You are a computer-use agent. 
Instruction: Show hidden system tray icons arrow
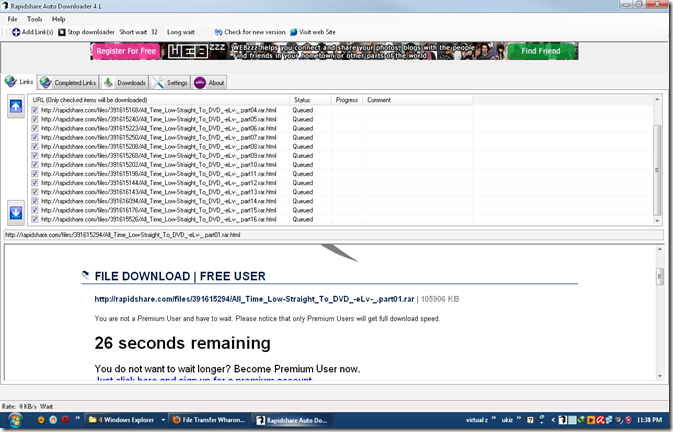click(553, 420)
